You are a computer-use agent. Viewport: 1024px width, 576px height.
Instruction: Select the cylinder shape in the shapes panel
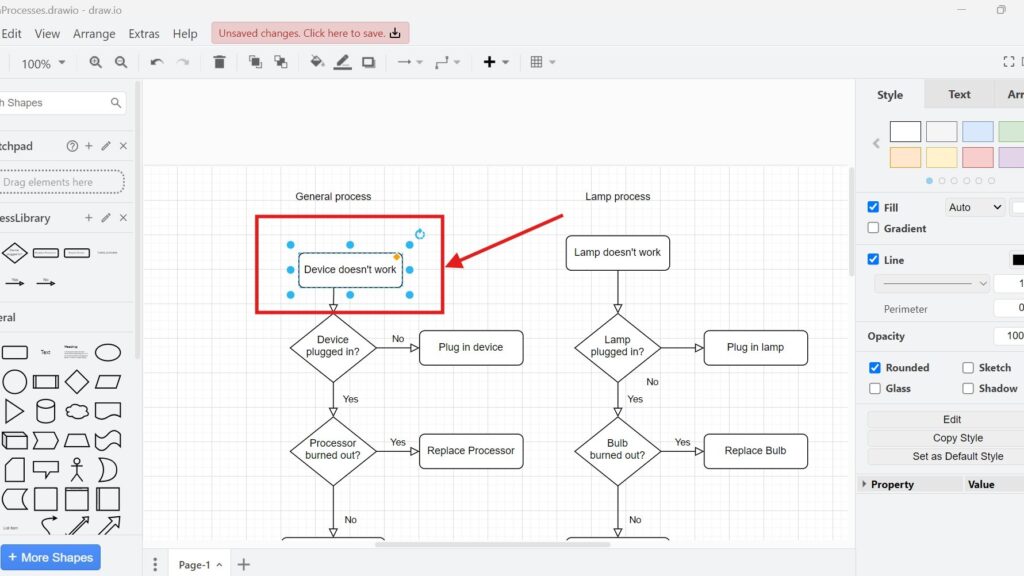pyautogui.click(x=44, y=409)
